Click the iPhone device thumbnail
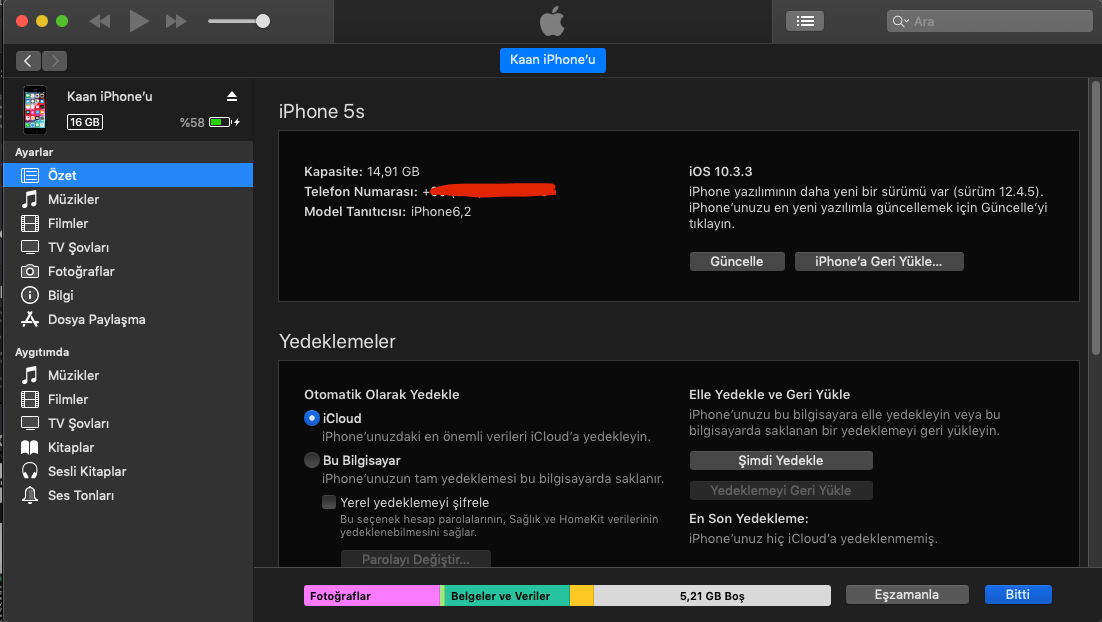This screenshot has height=622, width=1102. [x=34, y=110]
